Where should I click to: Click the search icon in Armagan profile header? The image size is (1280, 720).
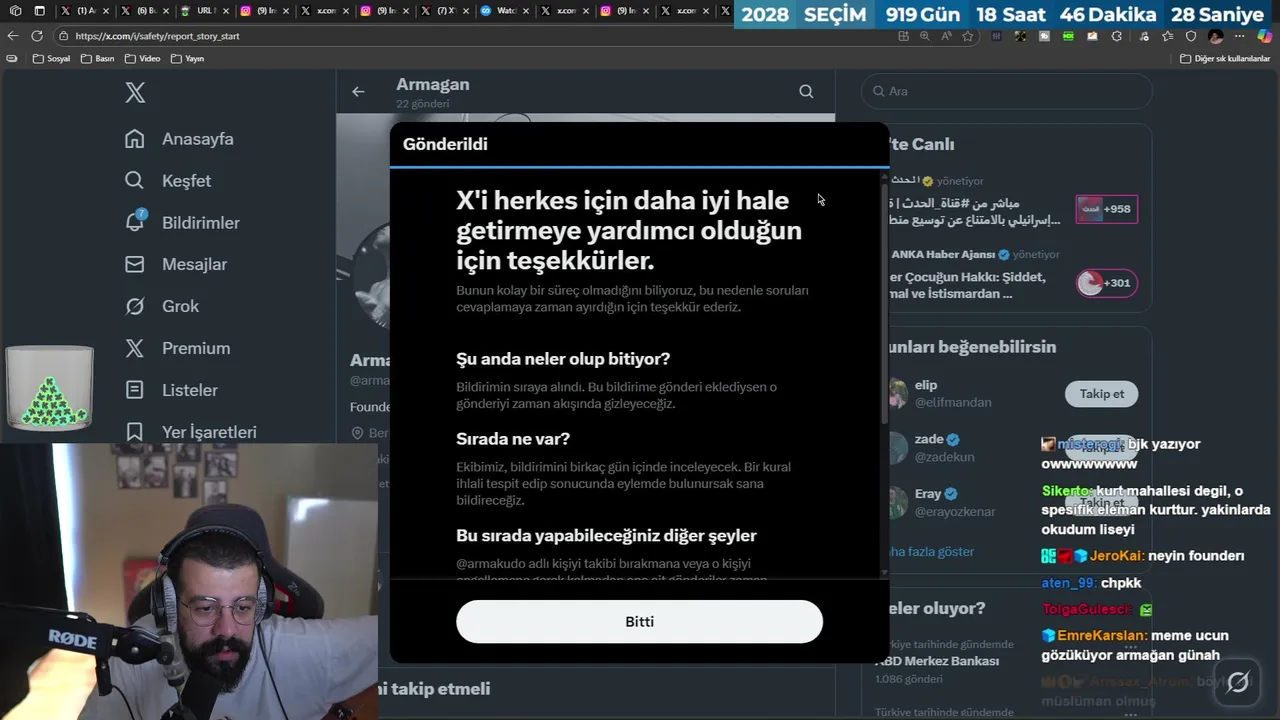pyautogui.click(x=806, y=91)
